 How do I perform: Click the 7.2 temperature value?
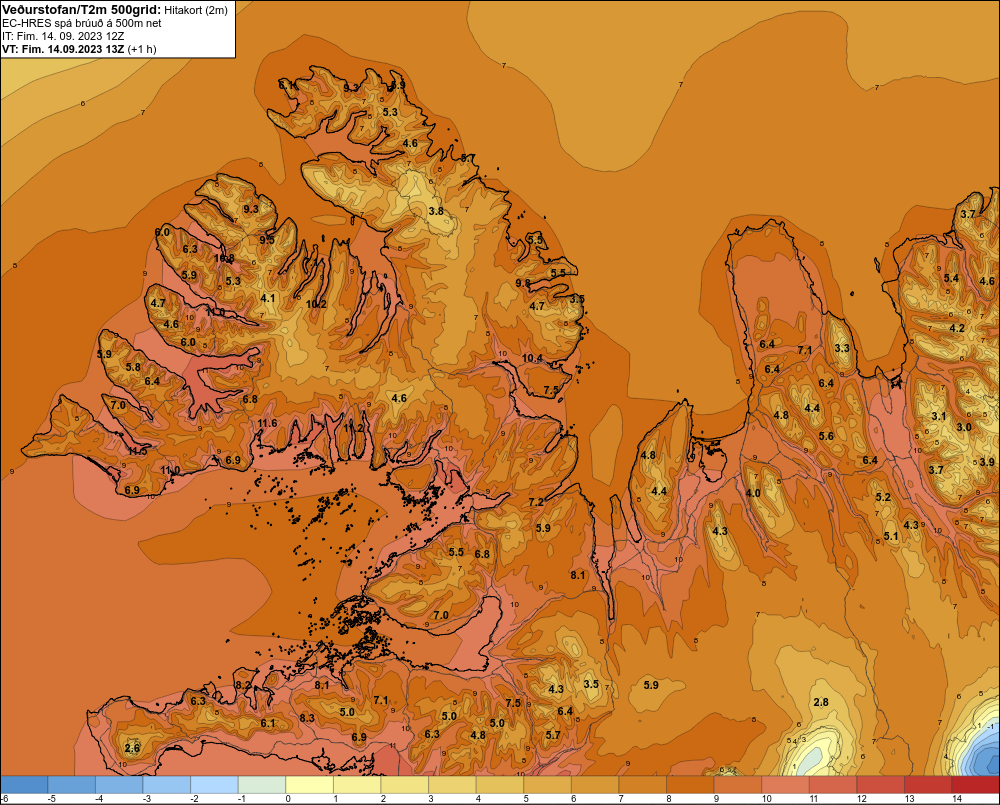tap(536, 502)
